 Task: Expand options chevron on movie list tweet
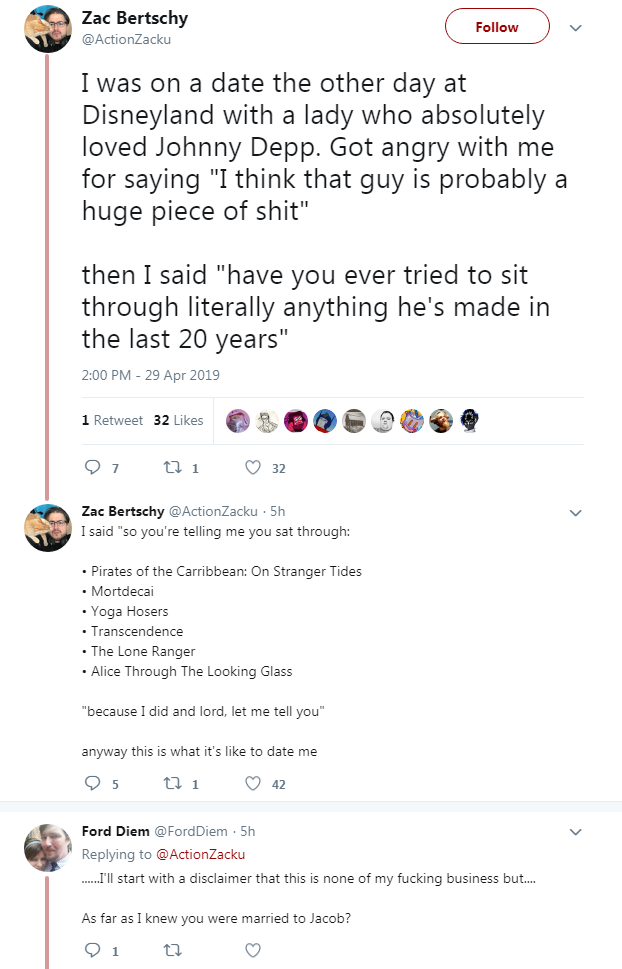pyautogui.click(x=575, y=512)
